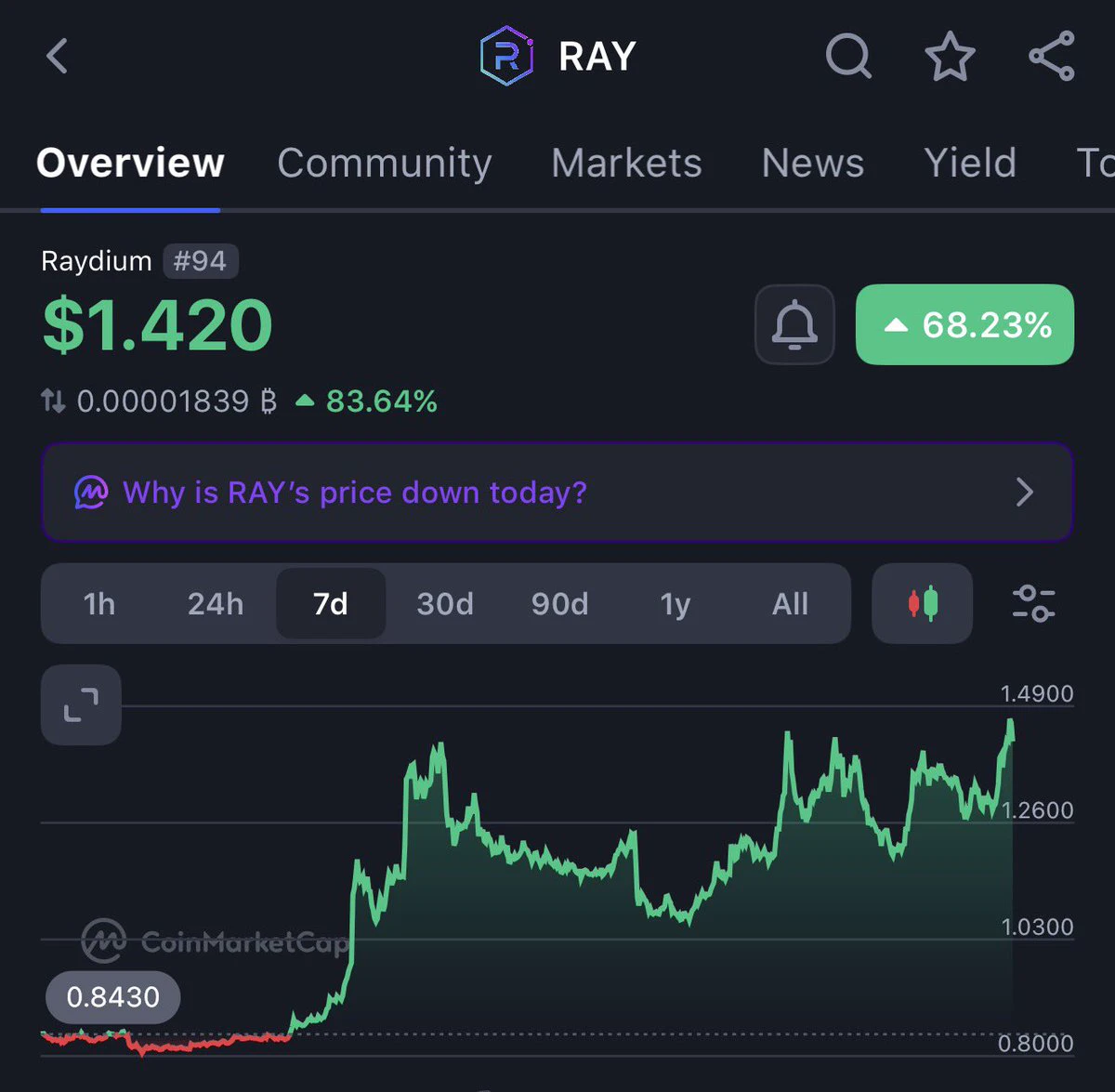Select the 30d chart range
This screenshot has width=1115, height=1092.
click(445, 604)
